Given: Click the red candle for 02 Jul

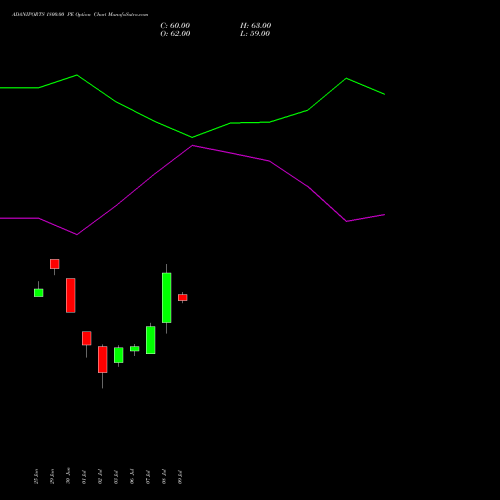Looking at the screenshot, I should [x=103, y=359].
